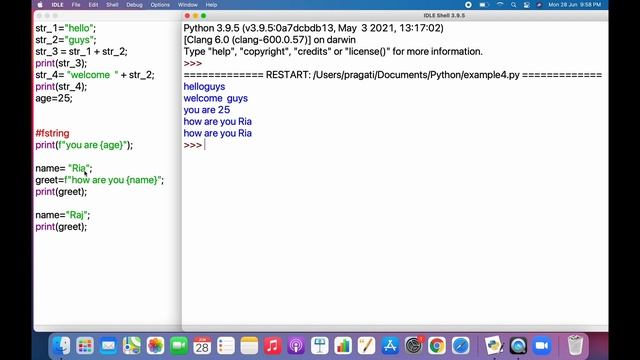
Task: Click the screen recording indicator in menu bar
Action: (x=468, y=5)
